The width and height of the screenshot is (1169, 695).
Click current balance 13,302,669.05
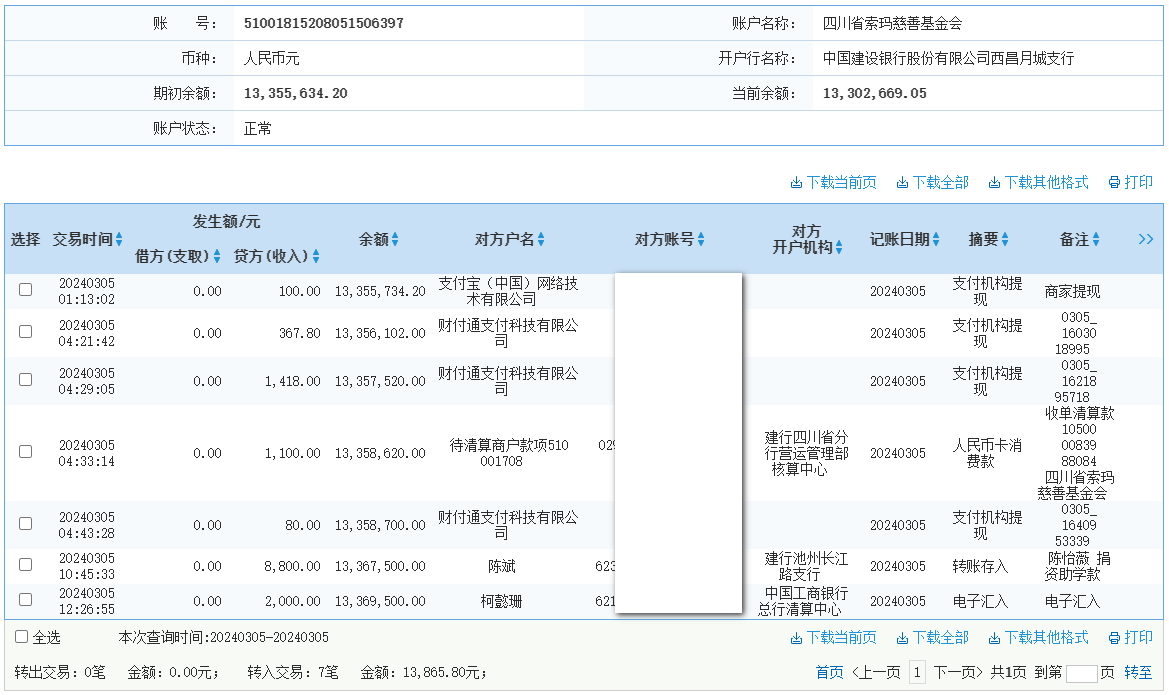(x=875, y=93)
